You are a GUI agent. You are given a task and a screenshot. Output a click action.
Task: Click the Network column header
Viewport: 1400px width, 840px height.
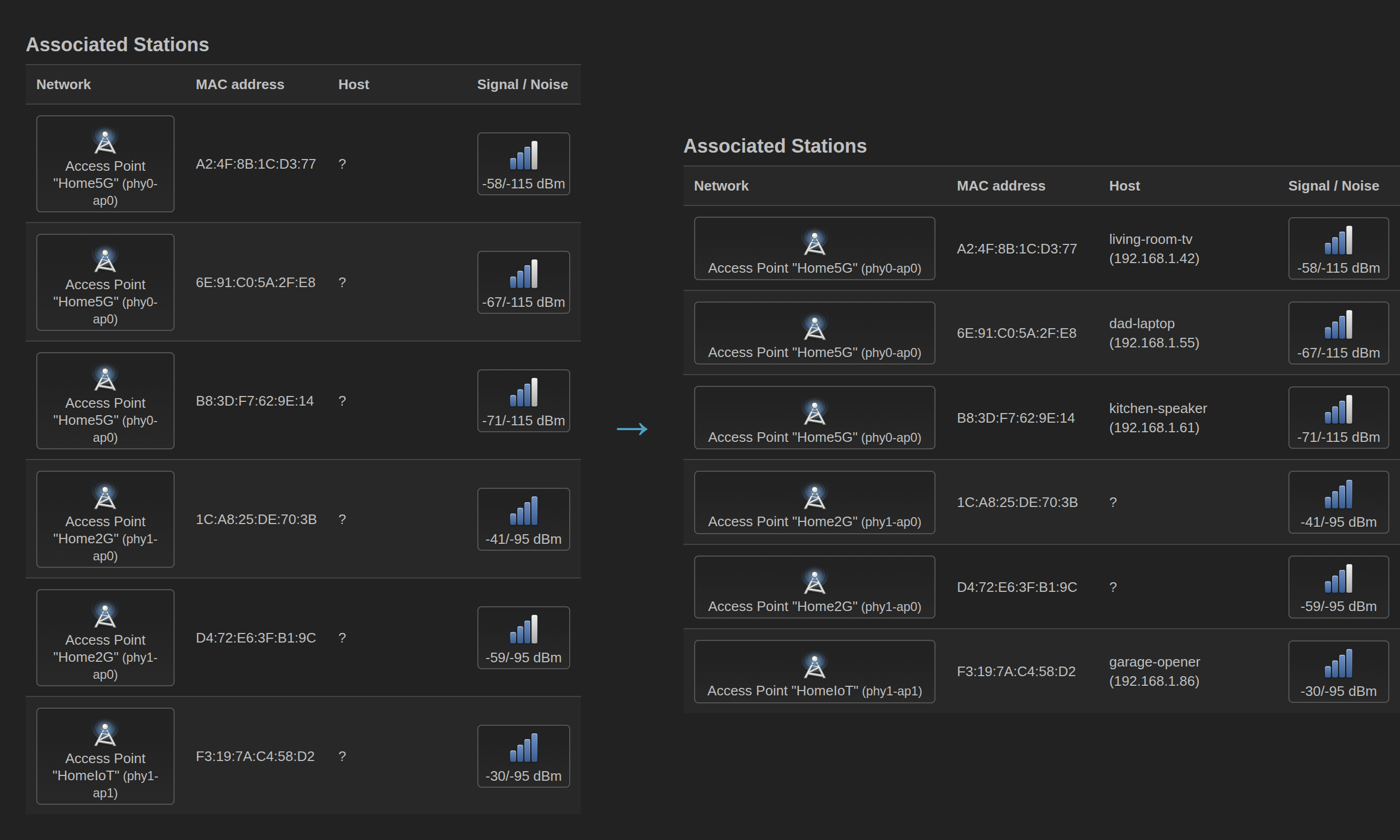721,185
